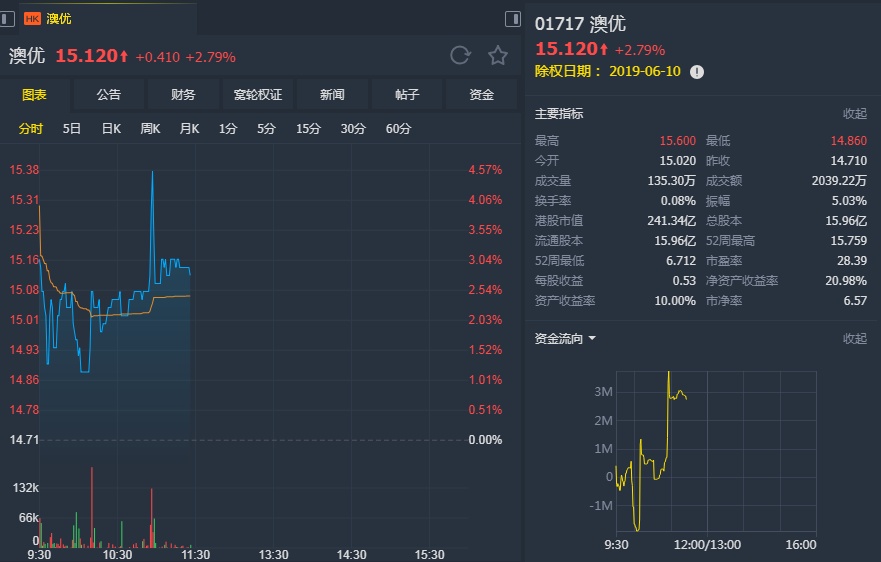Image resolution: width=881 pixels, height=562 pixels.
Task: Open the 新闻 tab
Action: click(332, 95)
